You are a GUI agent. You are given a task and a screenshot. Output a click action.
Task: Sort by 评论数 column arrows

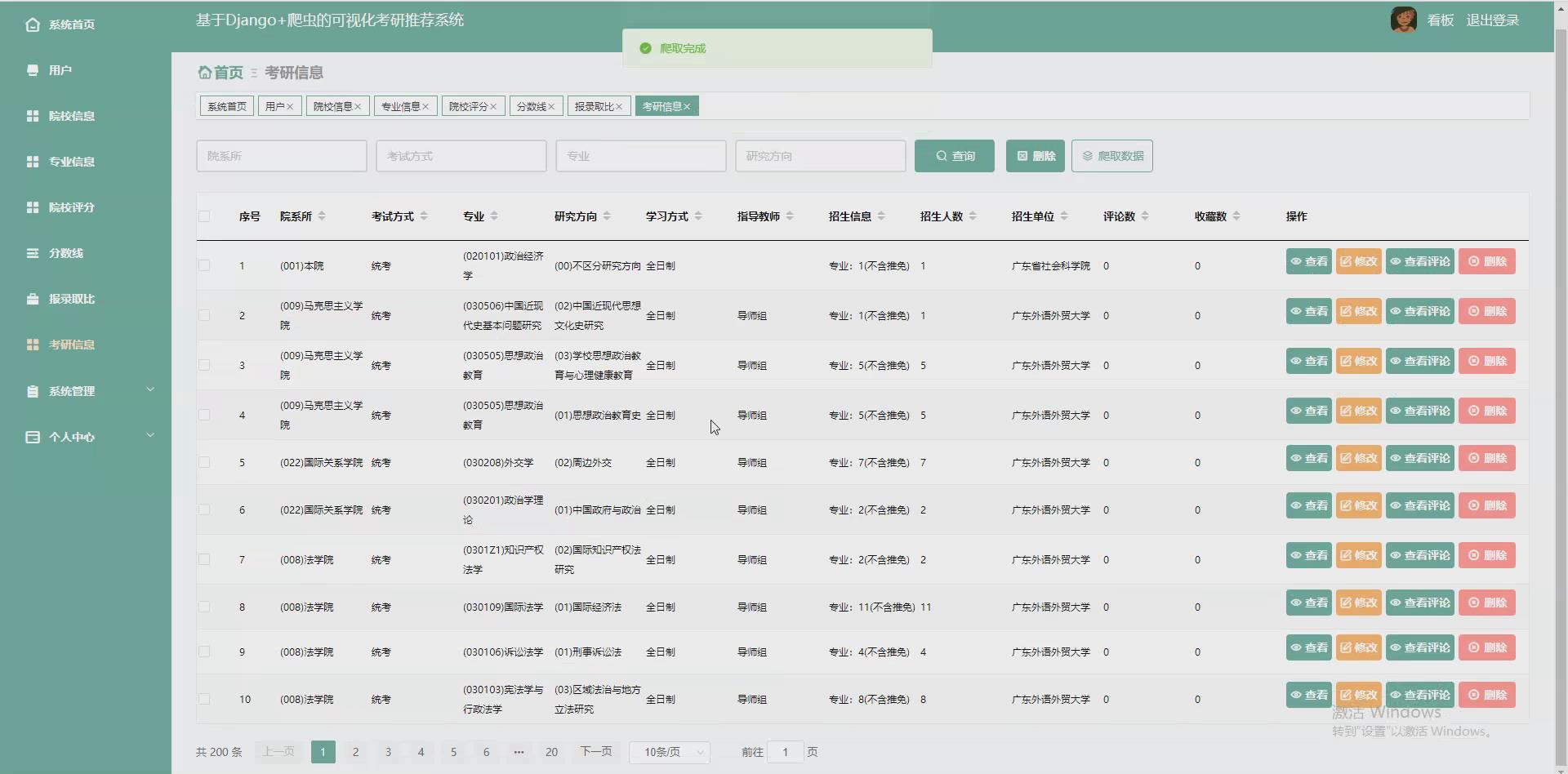click(1145, 216)
